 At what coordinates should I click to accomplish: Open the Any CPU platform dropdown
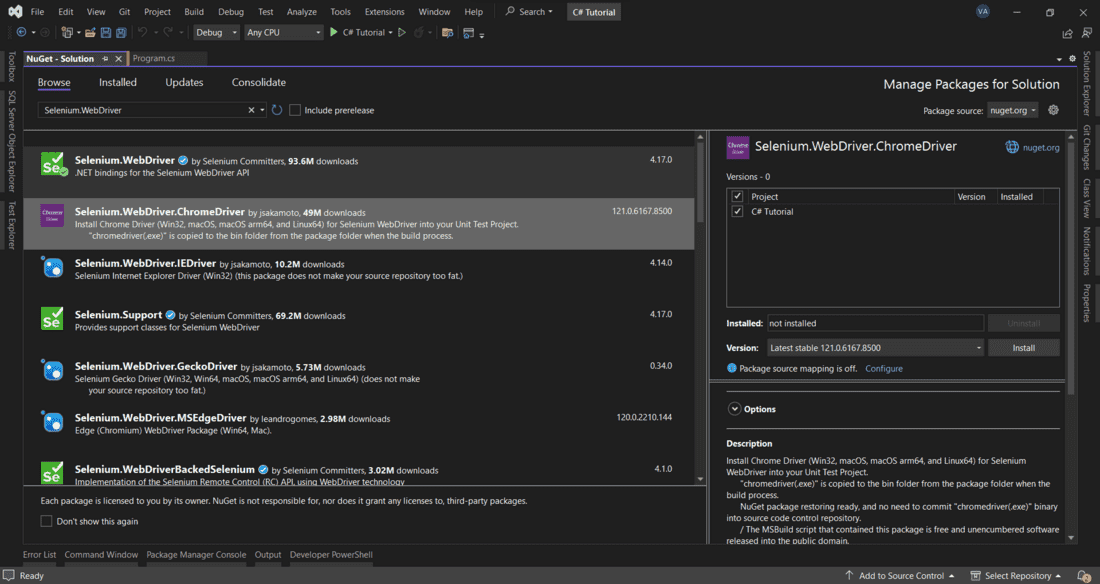[x=283, y=32]
